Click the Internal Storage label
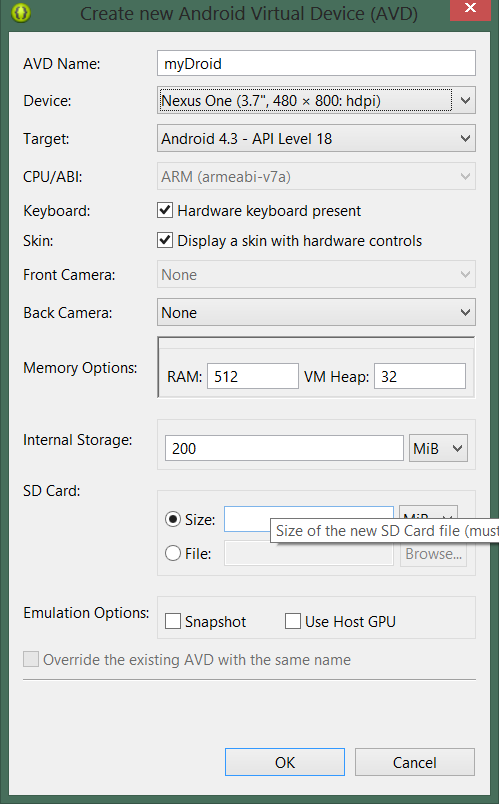Image resolution: width=499 pixels, height=804 pixels. (x=77, y=440)
